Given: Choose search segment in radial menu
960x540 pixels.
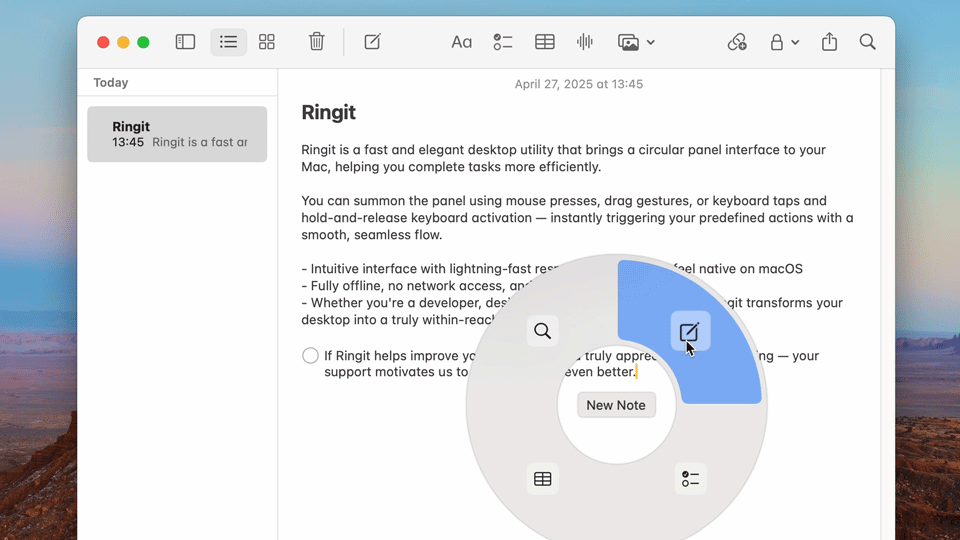Looking at the screenshot, I should tap(542, 331).
